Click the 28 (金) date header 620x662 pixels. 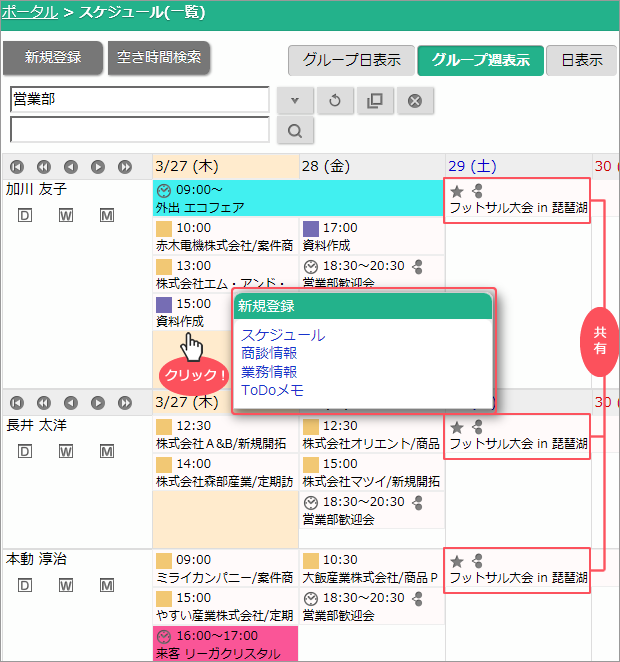point(326,166)
